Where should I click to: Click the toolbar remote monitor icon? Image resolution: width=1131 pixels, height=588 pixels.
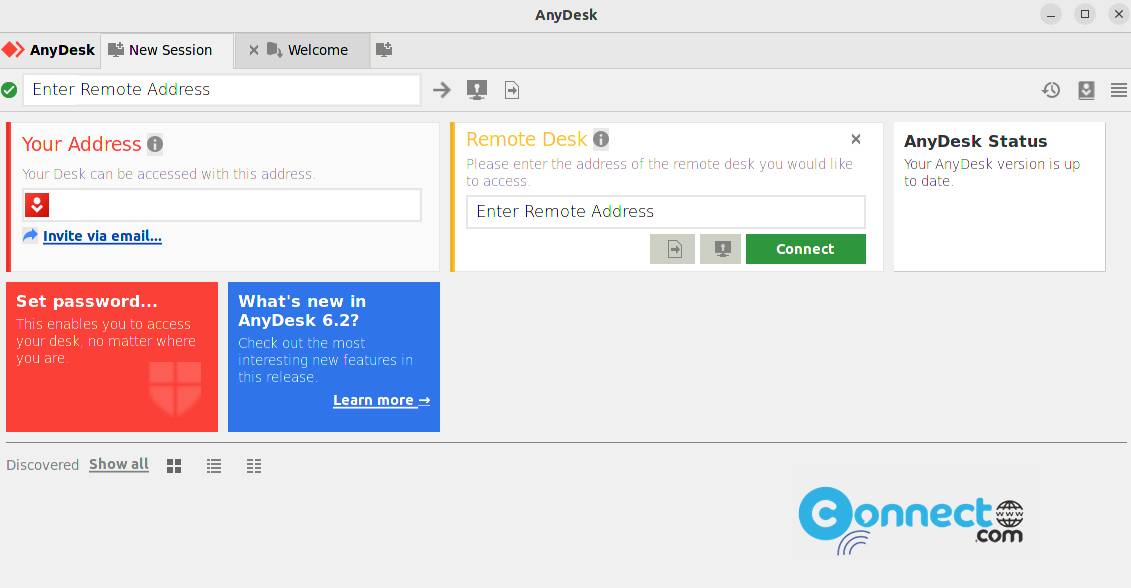pos(477,89)
